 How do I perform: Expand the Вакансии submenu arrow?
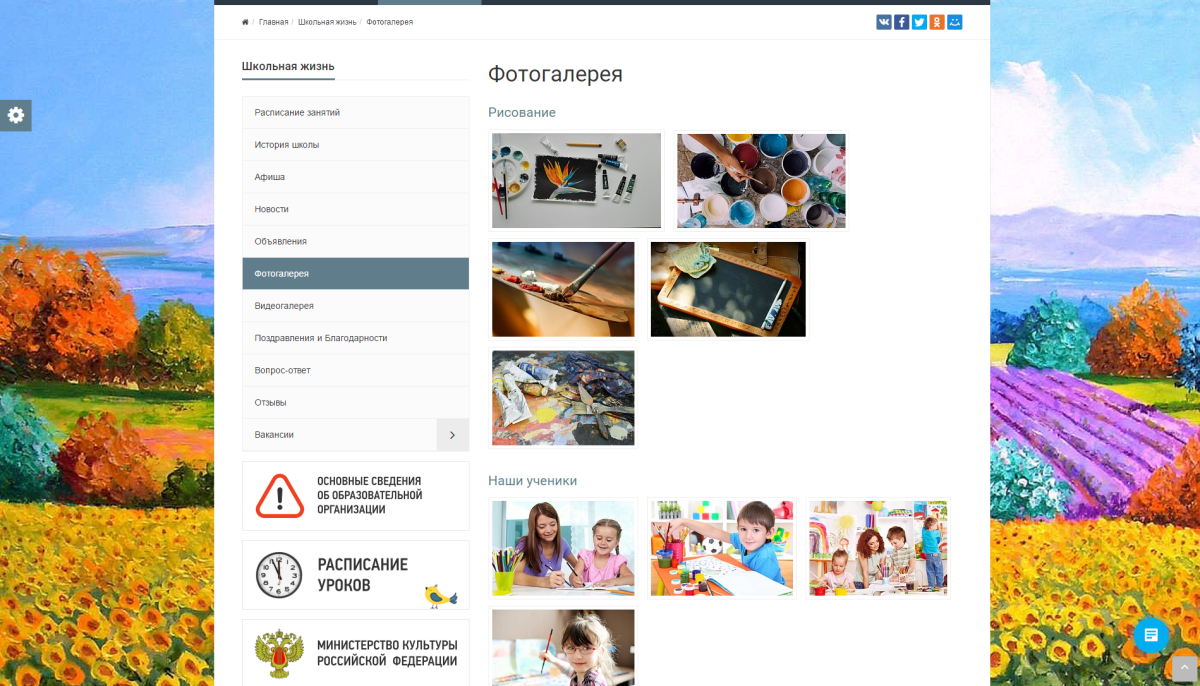[452, 434]
